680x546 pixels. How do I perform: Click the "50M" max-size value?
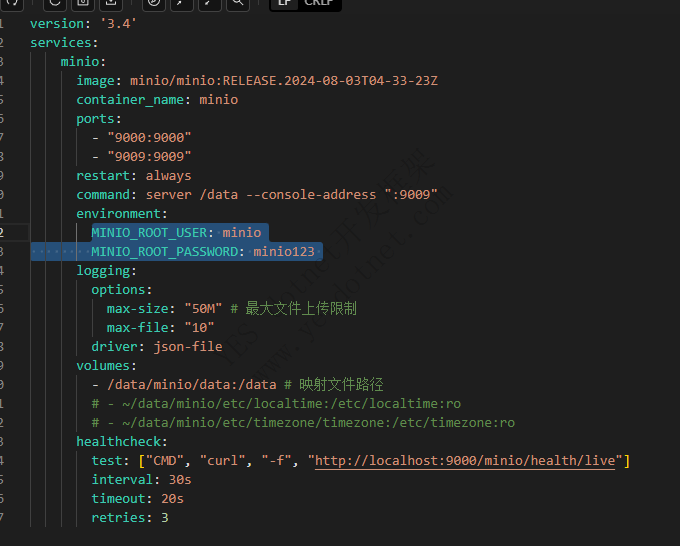pos(203,309)
